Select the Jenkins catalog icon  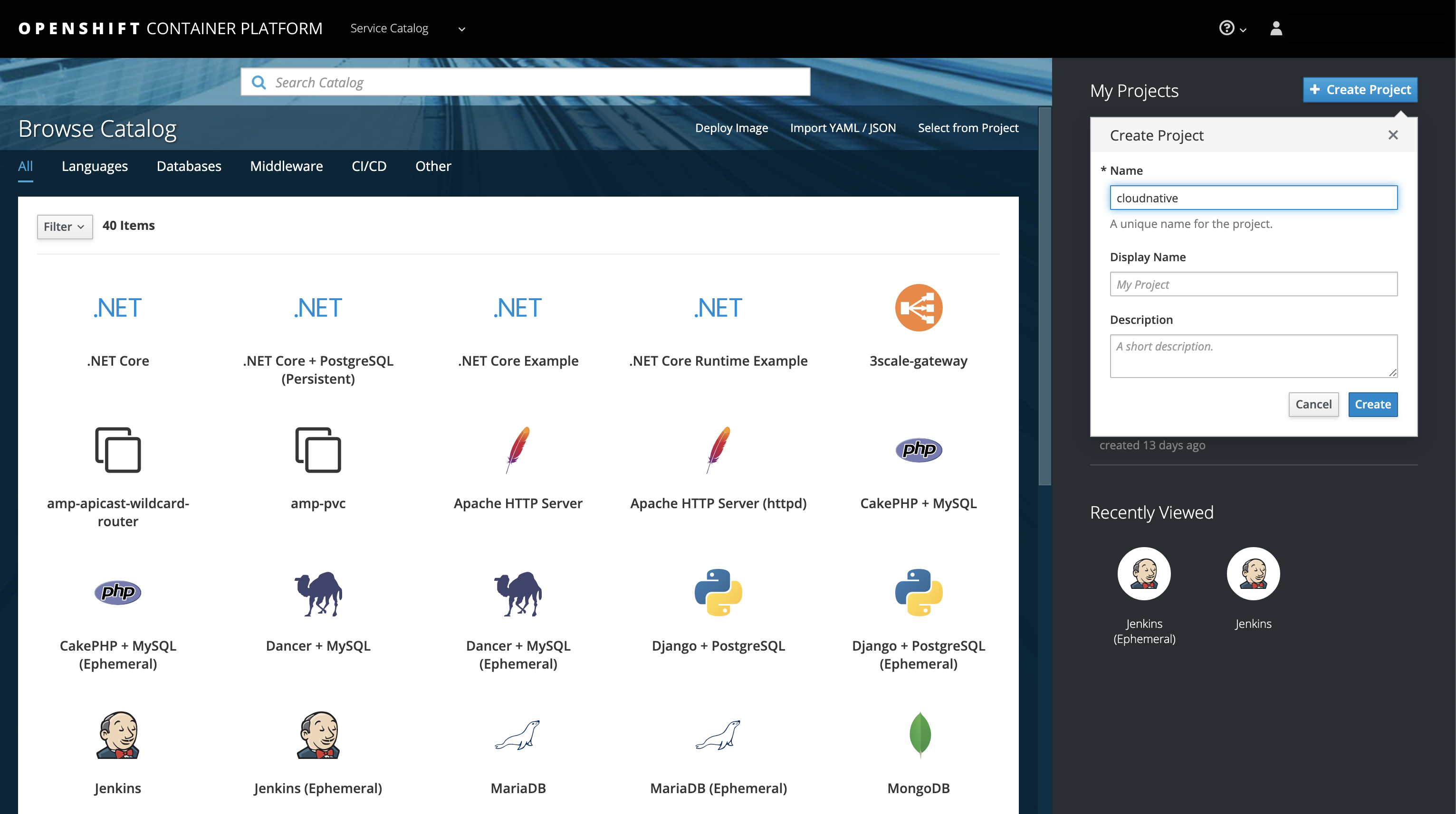coord(117,735)
